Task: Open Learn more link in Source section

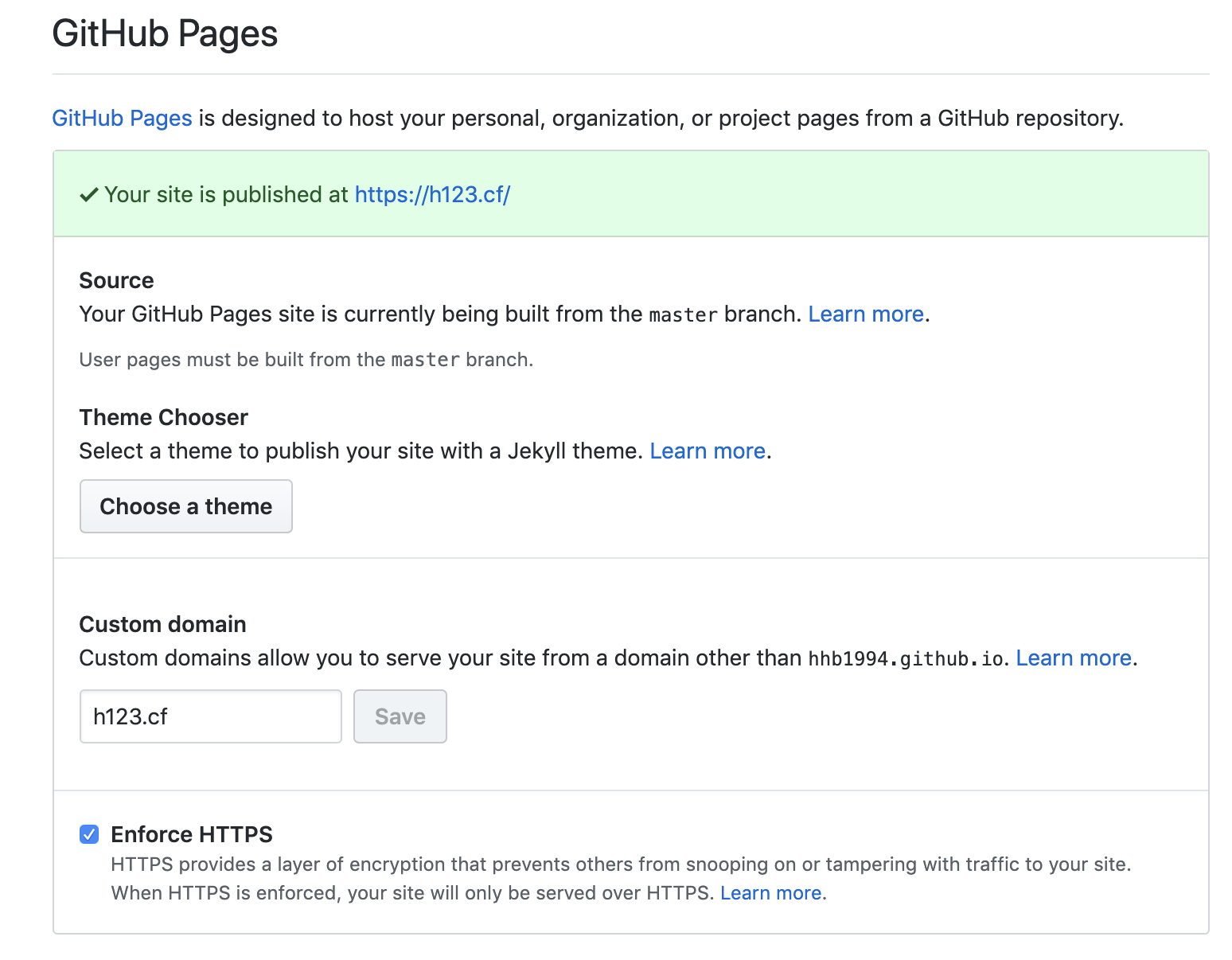Action: click(866, 314)
